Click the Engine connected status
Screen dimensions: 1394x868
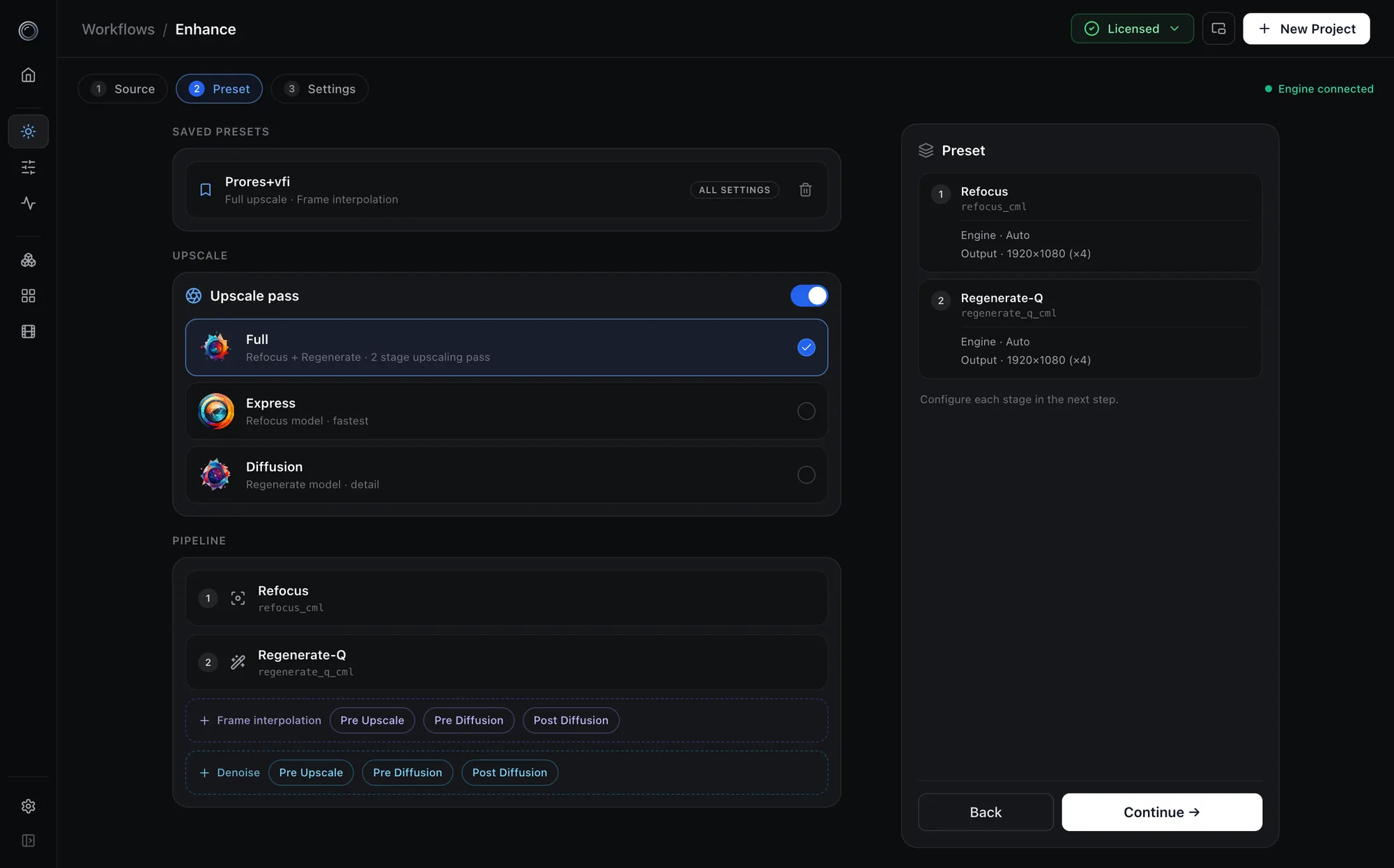click(x=1319, y=88)
